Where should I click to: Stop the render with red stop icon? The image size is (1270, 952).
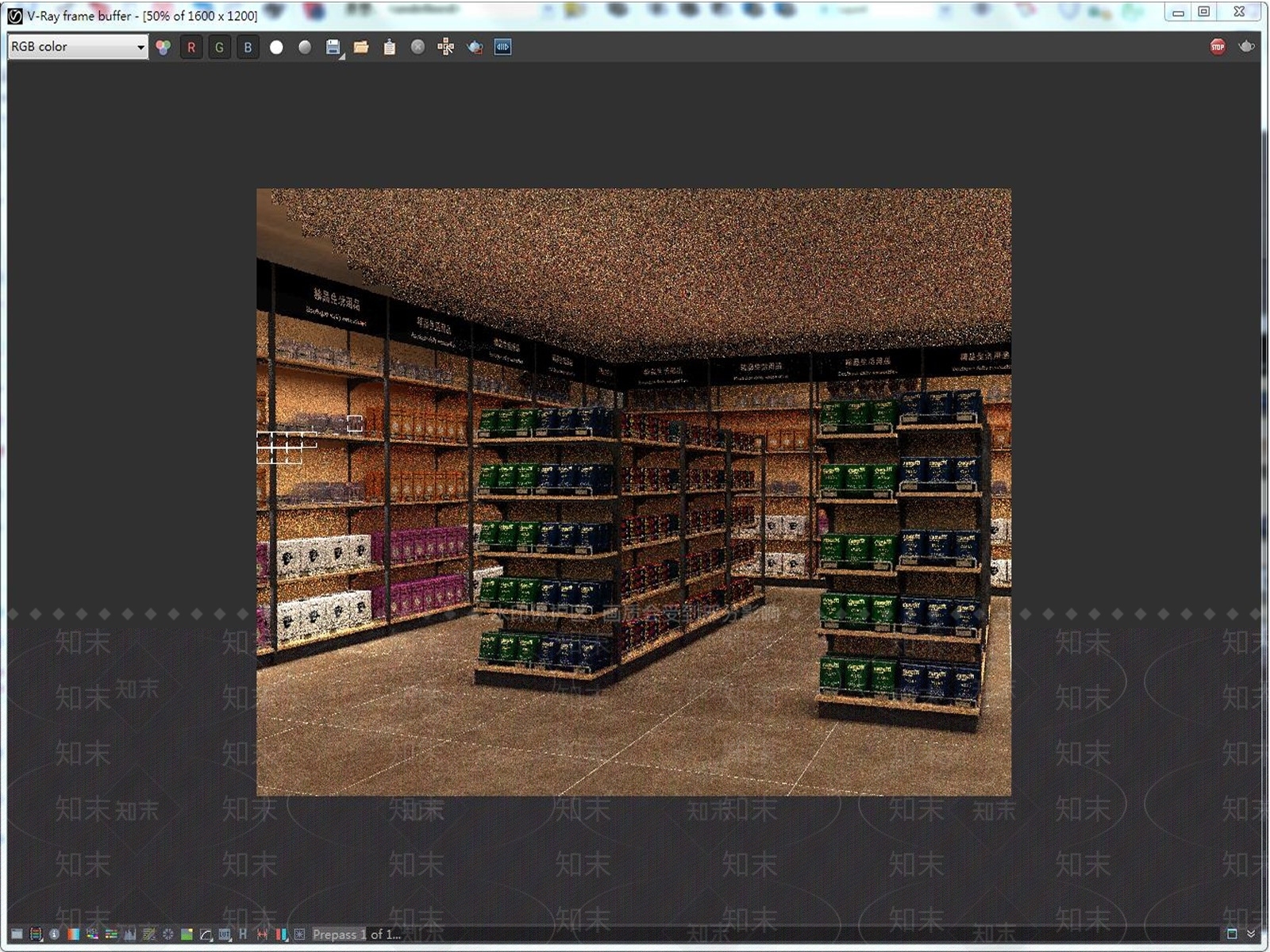(1218, 47)
